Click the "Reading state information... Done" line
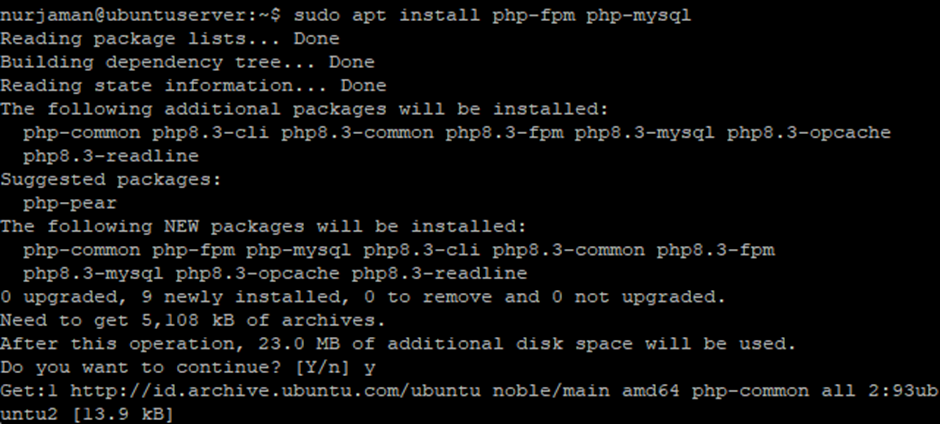 tap(193, 86)
